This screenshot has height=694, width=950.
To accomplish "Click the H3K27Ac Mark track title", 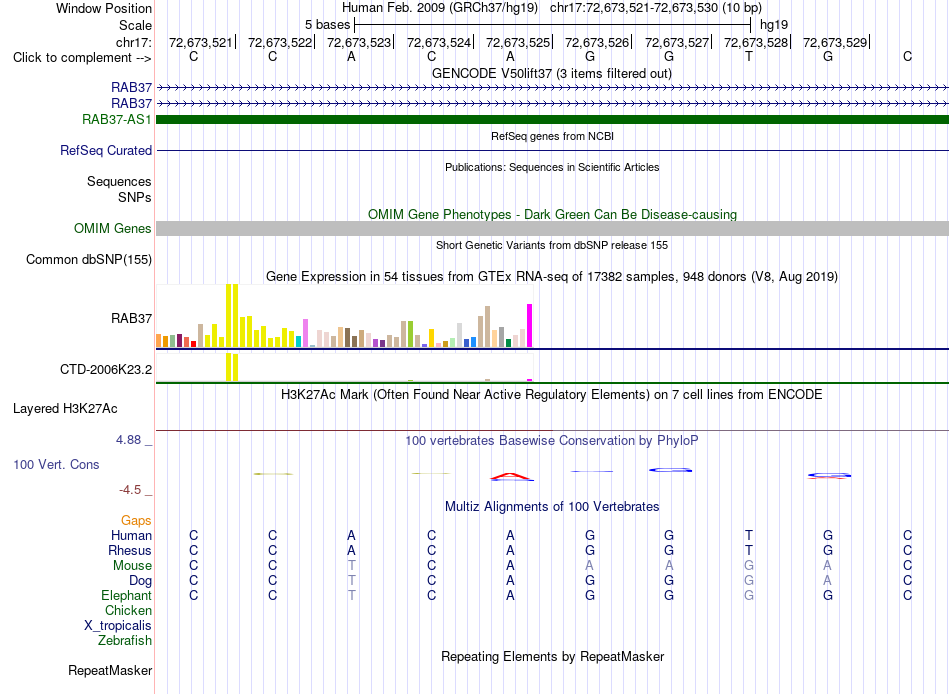I will (552, 395).
